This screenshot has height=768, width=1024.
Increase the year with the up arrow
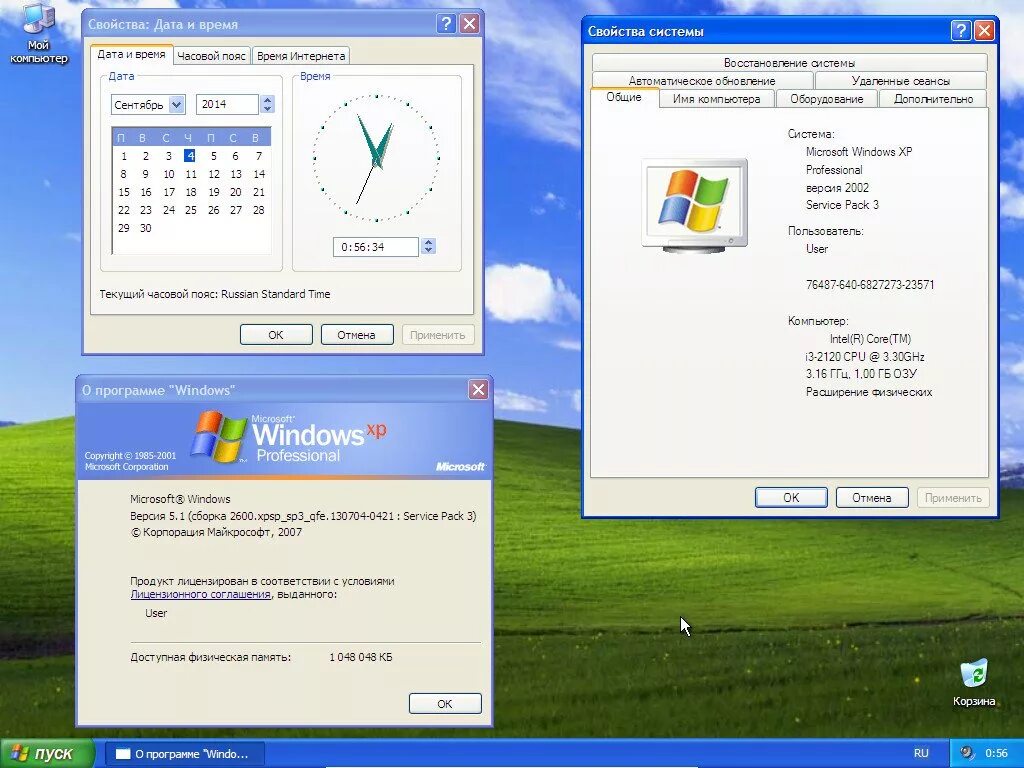[267, 100]
